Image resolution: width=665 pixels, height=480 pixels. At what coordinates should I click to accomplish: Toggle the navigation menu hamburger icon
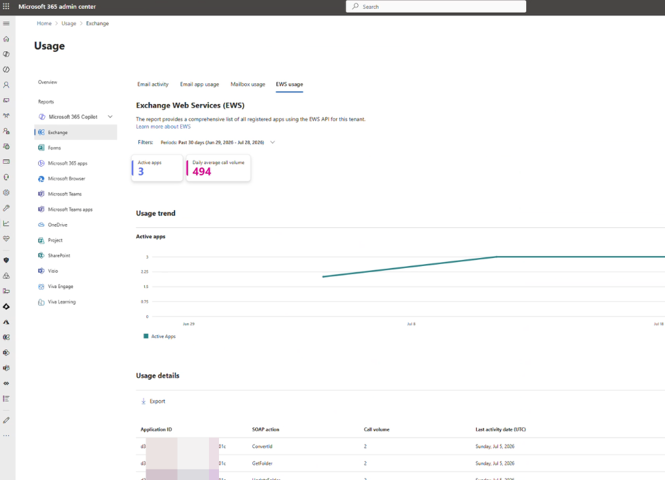pos(6,23)
